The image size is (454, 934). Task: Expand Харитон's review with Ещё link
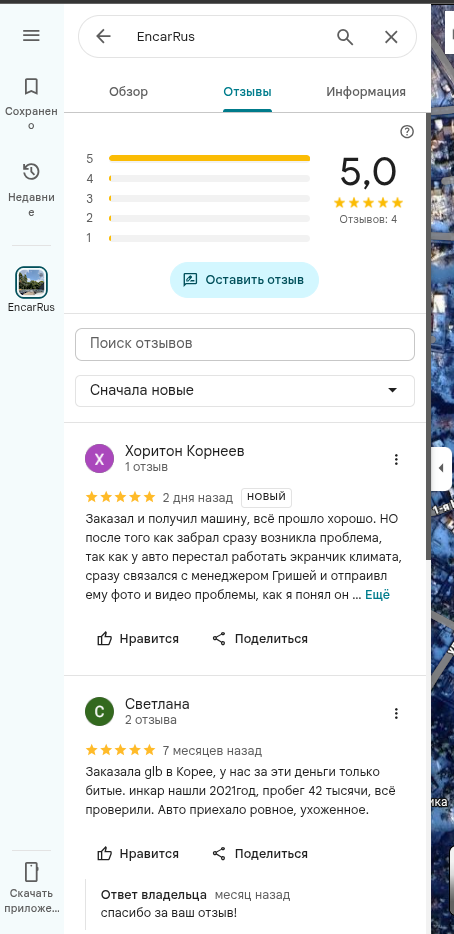377,594
